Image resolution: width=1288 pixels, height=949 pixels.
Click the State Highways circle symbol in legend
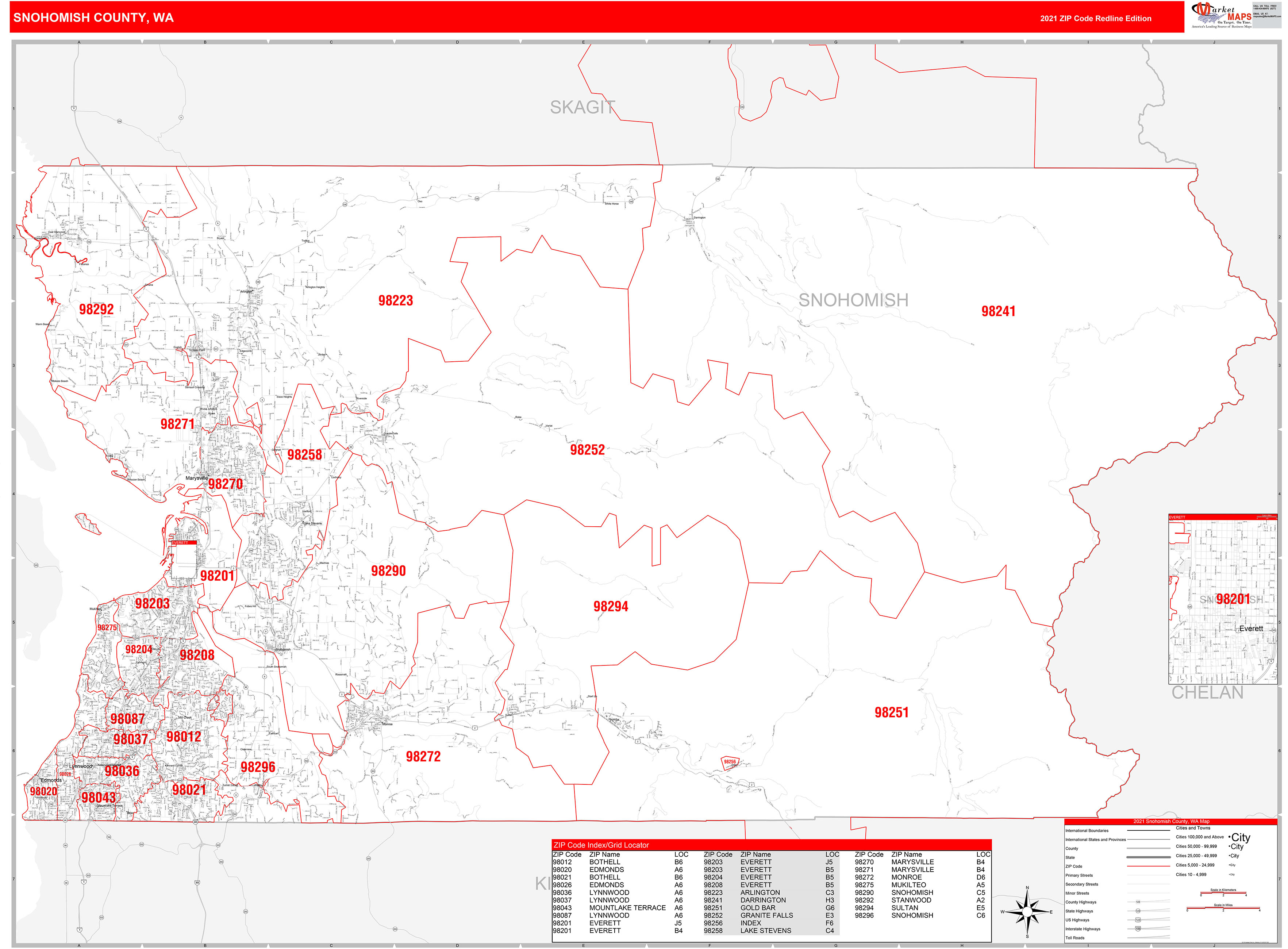tap(1138, 911)
